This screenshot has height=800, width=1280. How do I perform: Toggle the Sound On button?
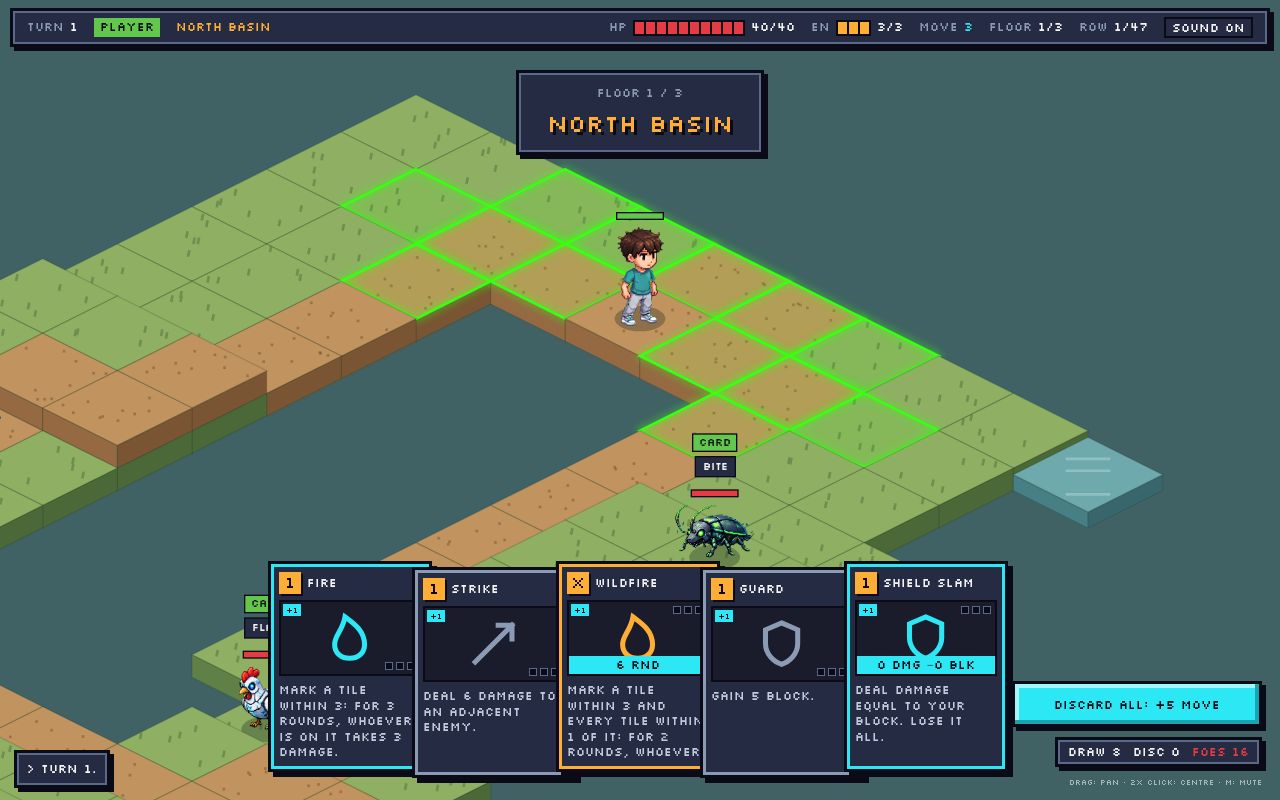coord(1208,27)
